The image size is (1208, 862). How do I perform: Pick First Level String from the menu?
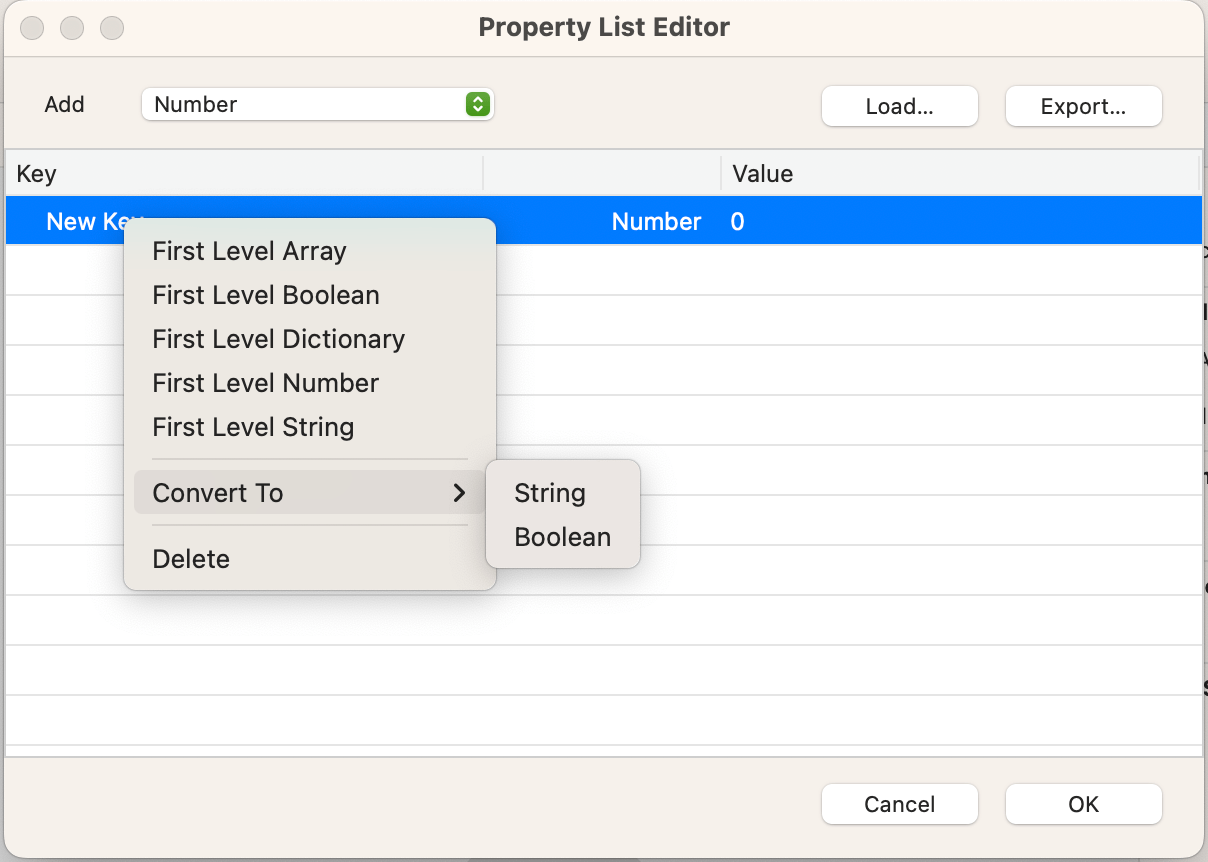[253, 427]
